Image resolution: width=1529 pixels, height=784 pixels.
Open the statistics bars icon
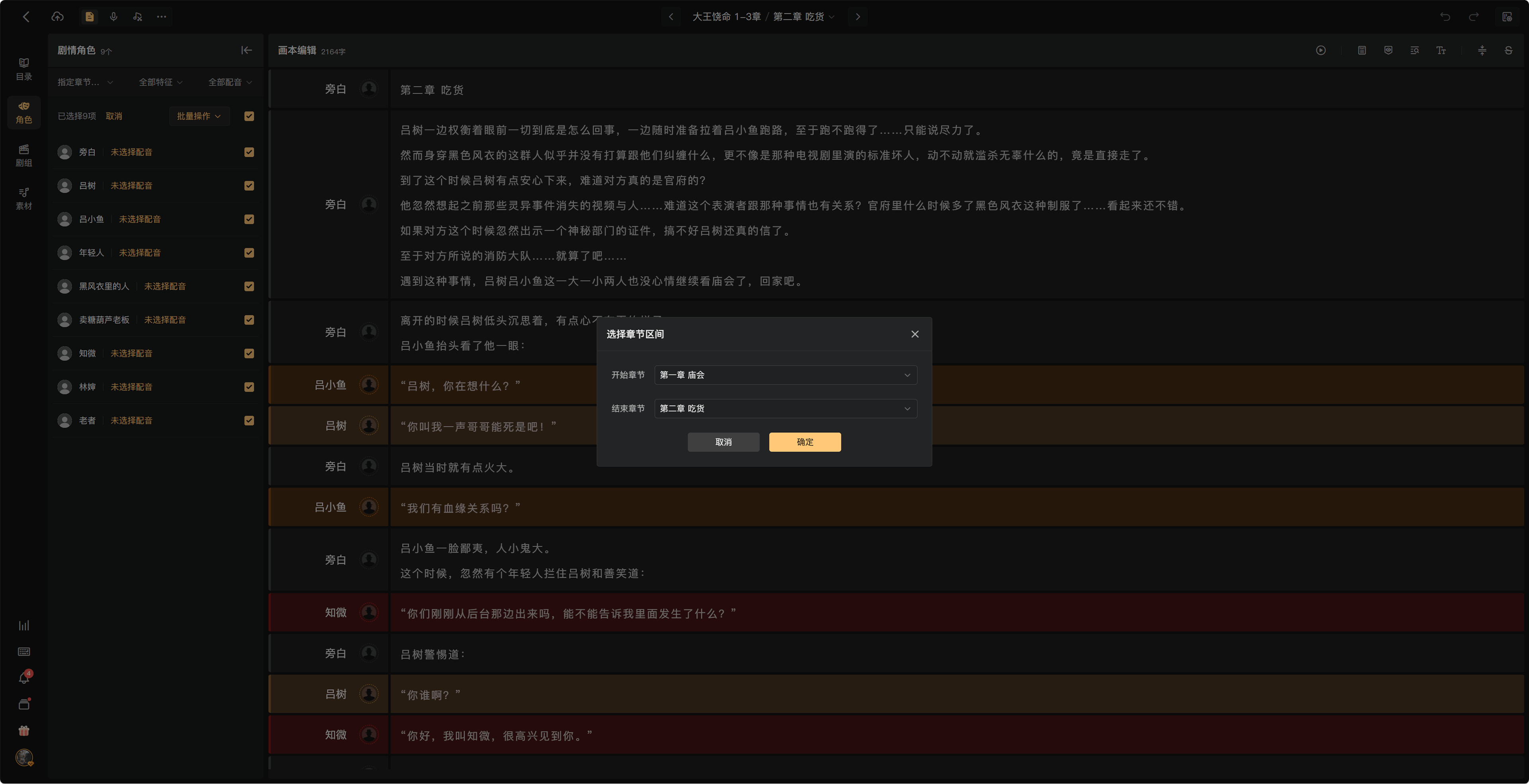coord(24,626)
